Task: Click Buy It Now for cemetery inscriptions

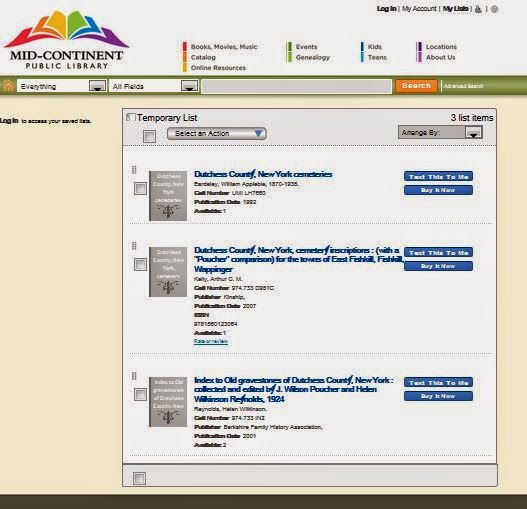Action: click(x=438, y=266)
